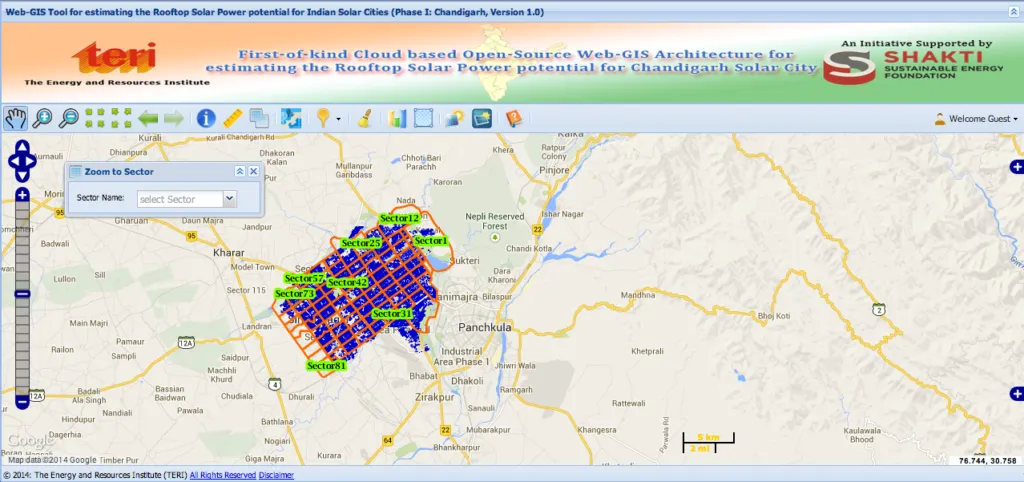Click the Sector25 map label
The width and height of the screenshot is (1024, 482).
click(360, 243)
